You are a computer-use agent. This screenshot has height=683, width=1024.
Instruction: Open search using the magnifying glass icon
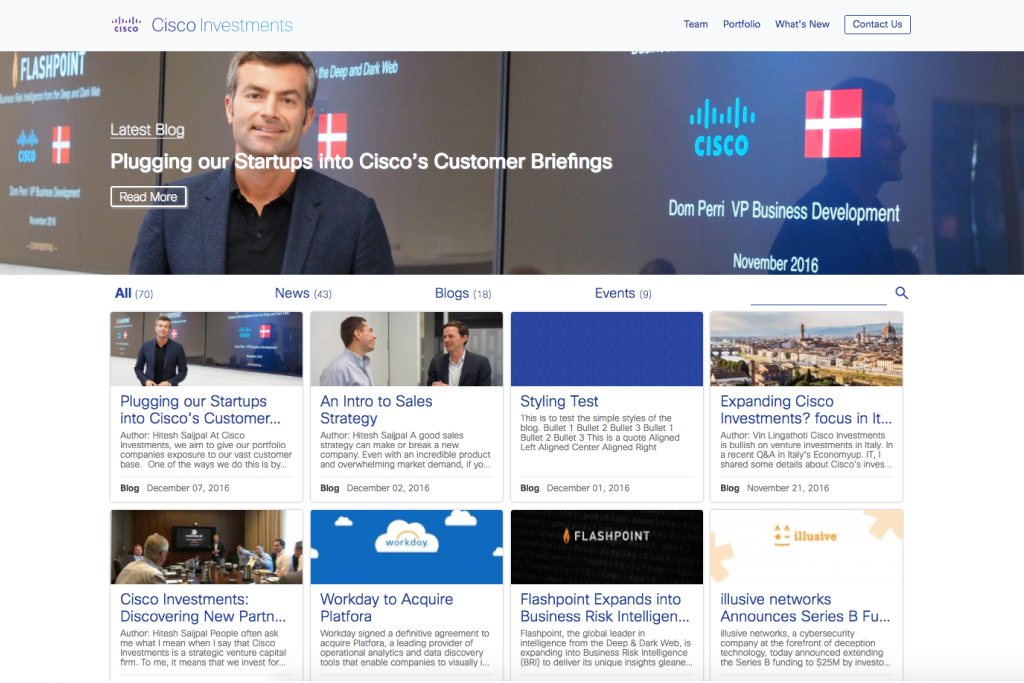901,293
